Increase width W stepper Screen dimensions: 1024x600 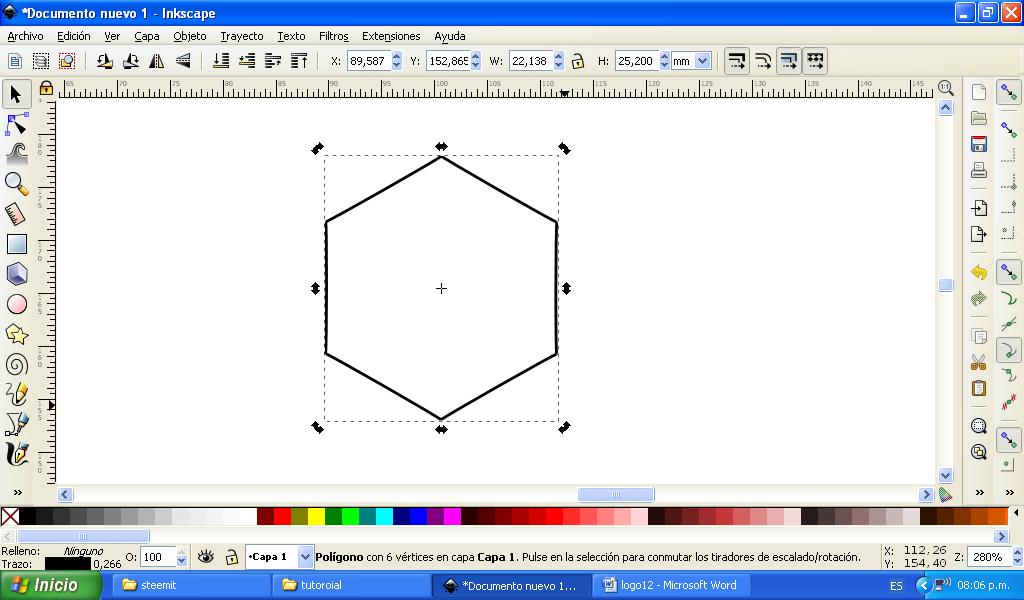pos(558,57)
